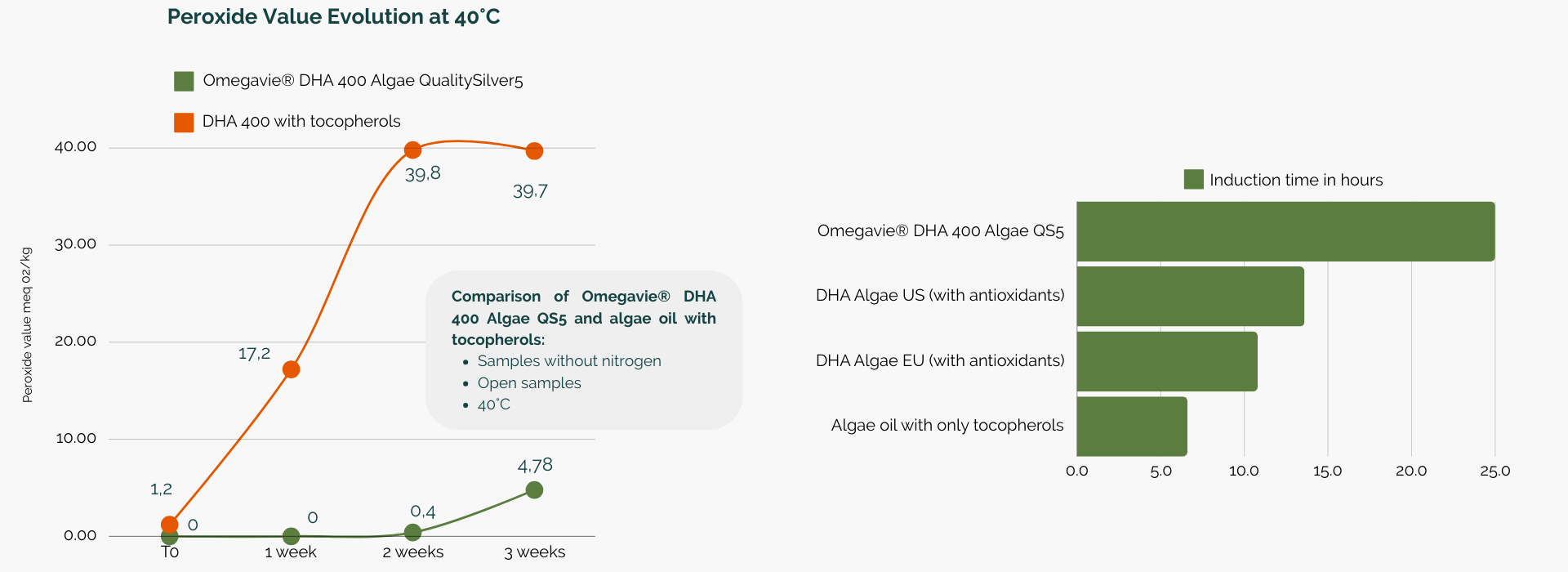
Task: Click the DHA Algae US bar
Action: [1190, 297]
